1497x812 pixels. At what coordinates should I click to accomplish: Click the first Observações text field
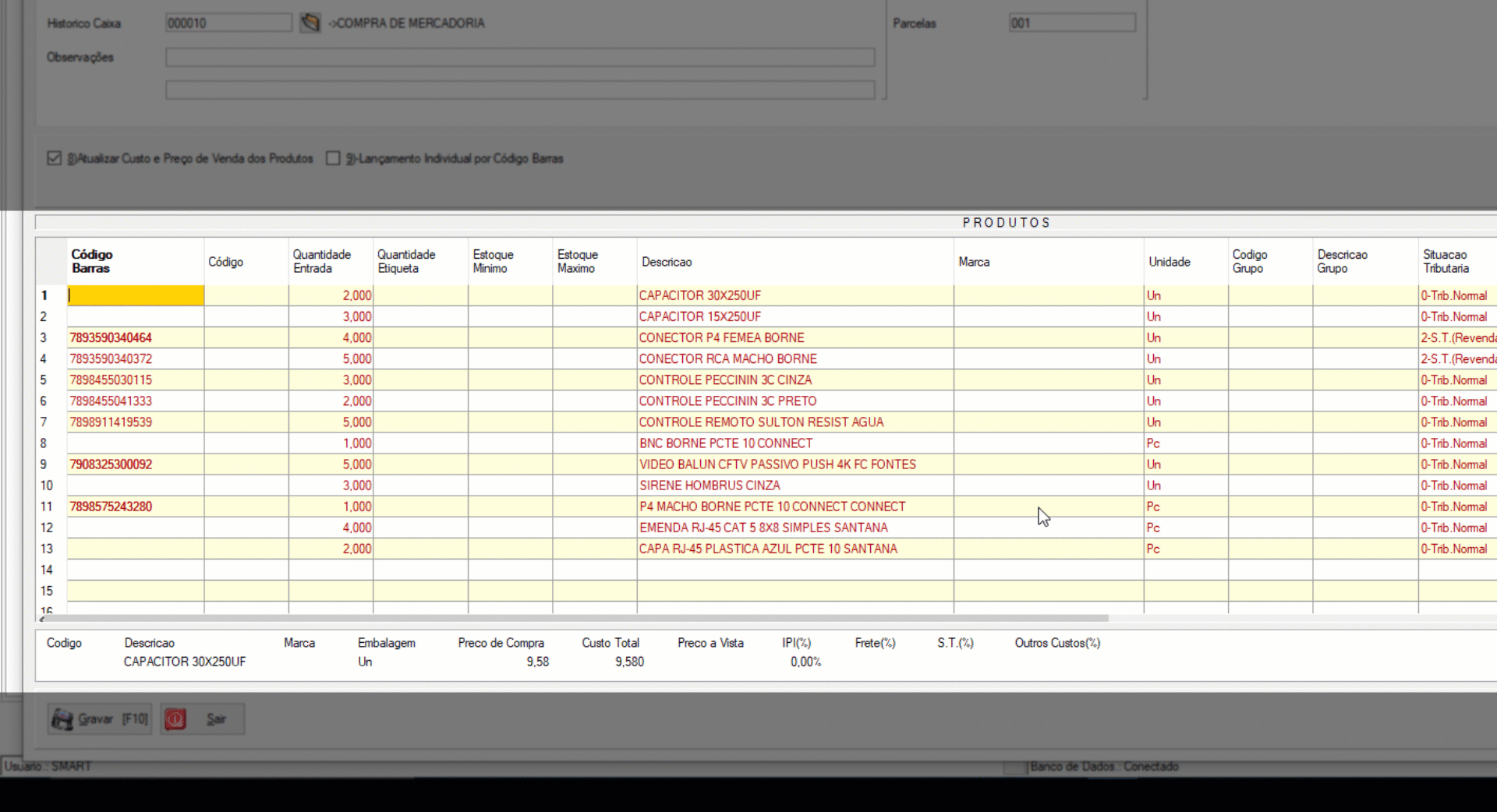pos(519,57)
